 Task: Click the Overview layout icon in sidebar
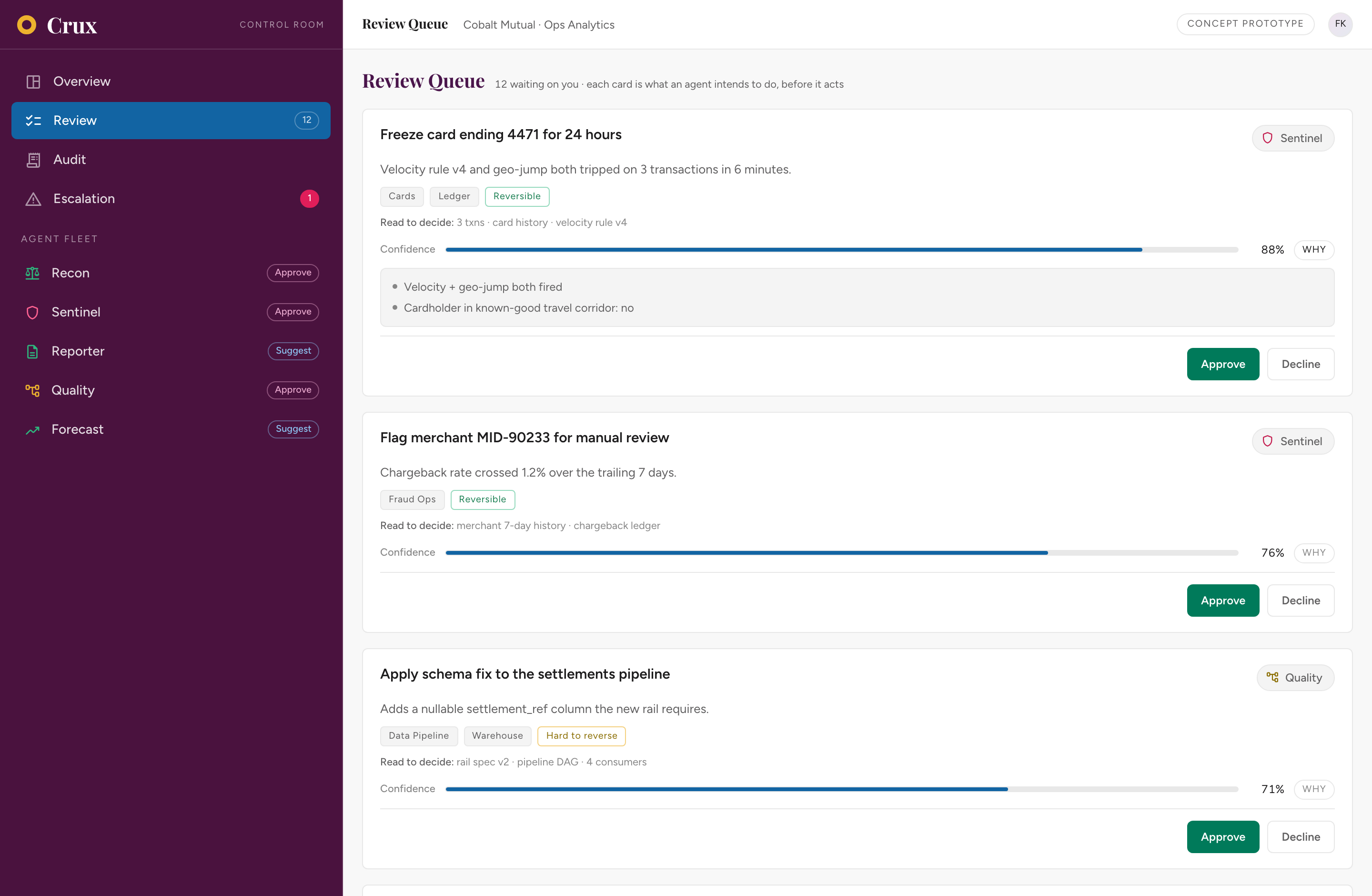point(33,82)
